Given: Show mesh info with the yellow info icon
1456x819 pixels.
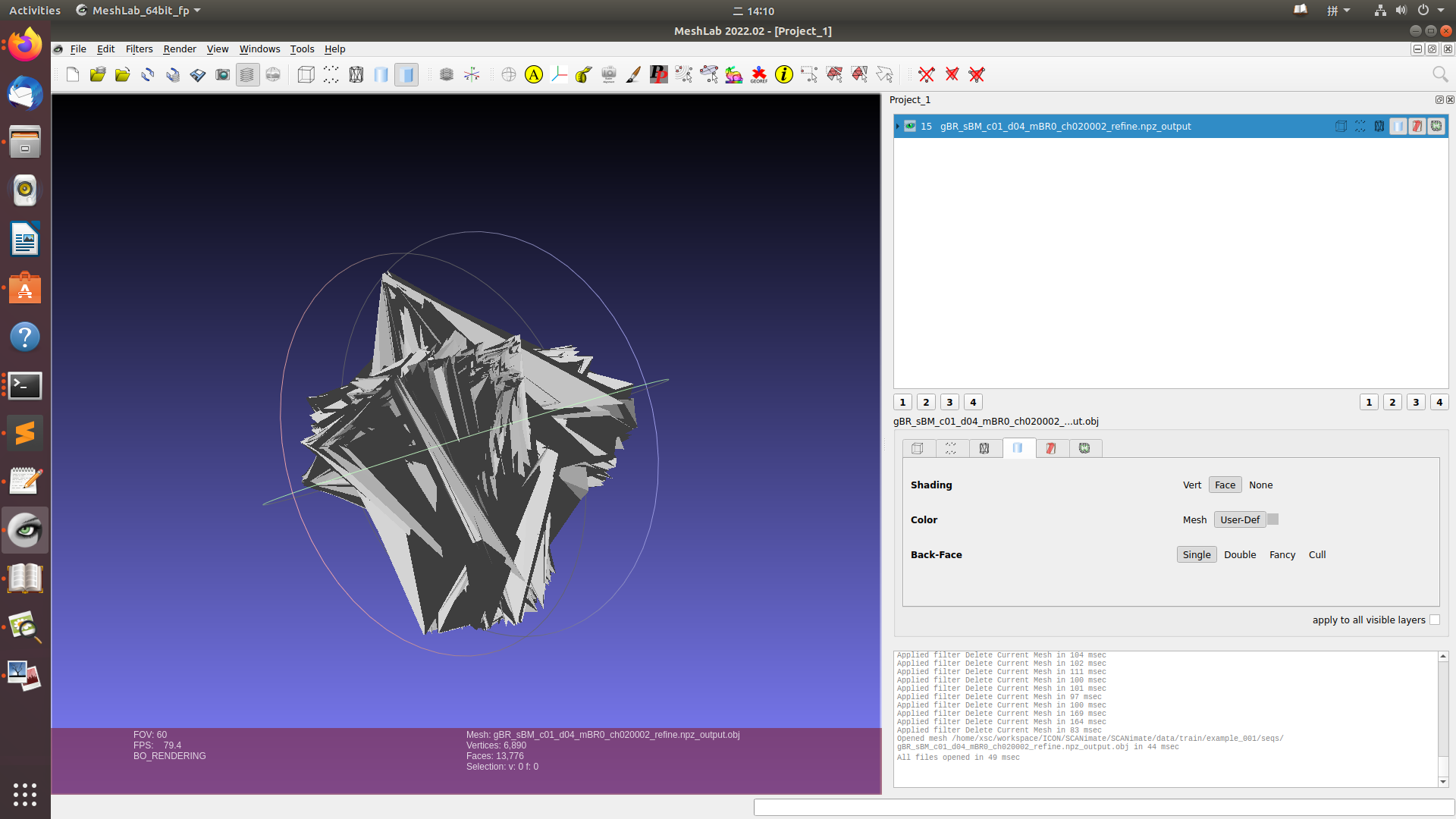Looking at the screenshot, I should pos(783,74).
